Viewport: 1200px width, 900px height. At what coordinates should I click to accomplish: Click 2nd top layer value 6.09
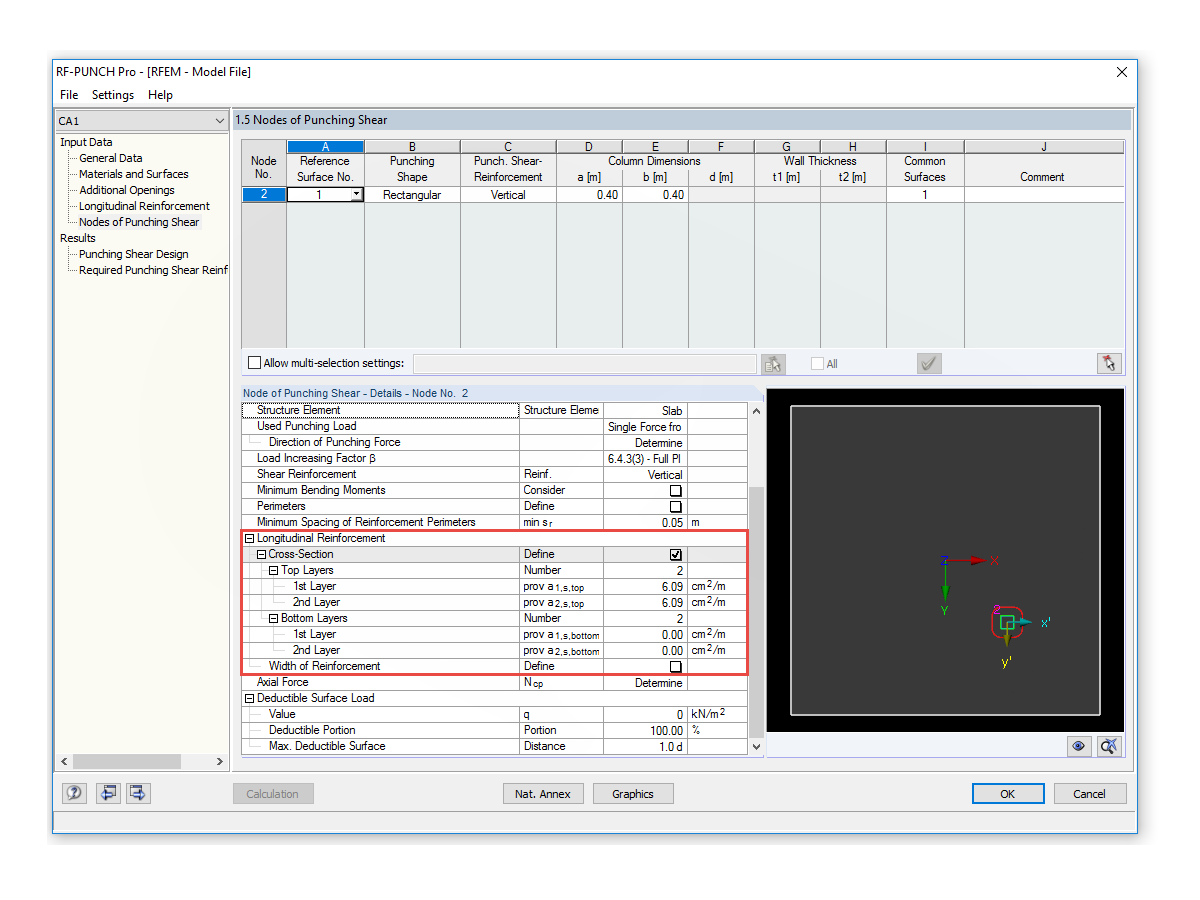(645, 602)
